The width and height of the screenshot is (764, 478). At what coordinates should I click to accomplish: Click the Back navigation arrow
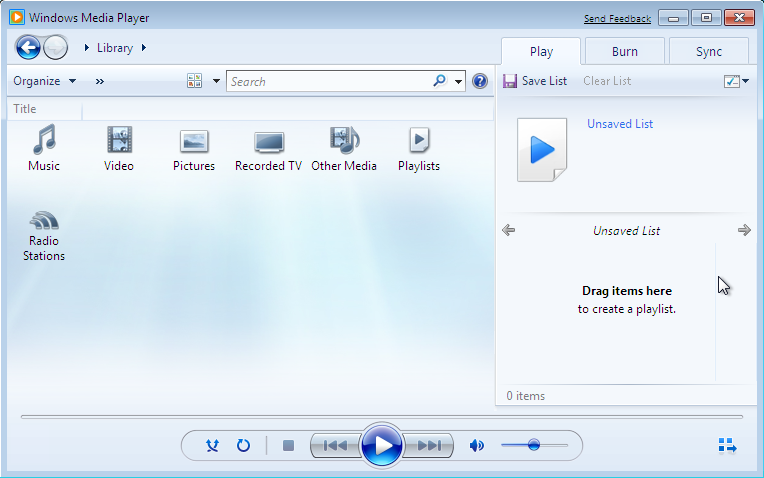[28, 47]
